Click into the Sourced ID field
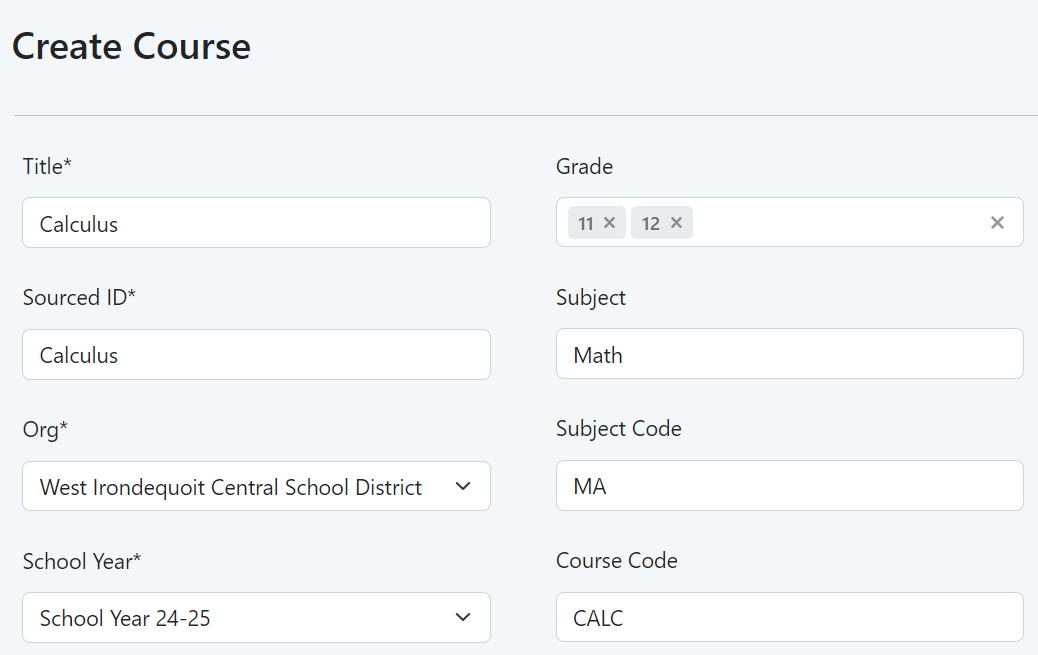The width and height of the screenshot is (1038, 655). pyautogui.click(x=256, y=355)
